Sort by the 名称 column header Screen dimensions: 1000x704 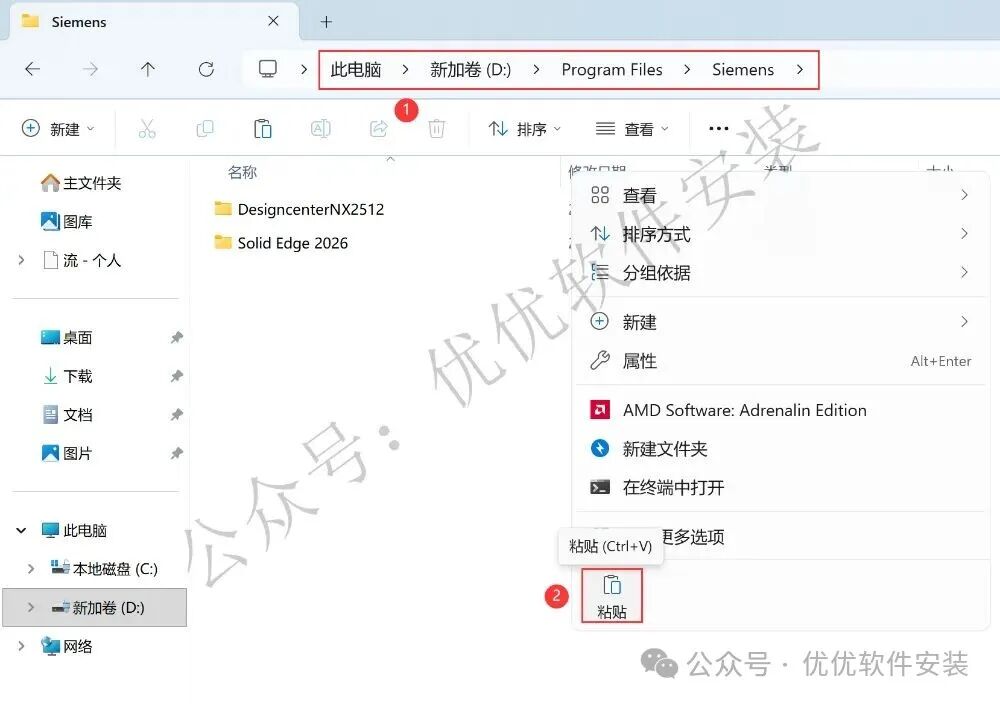point(242,172)
